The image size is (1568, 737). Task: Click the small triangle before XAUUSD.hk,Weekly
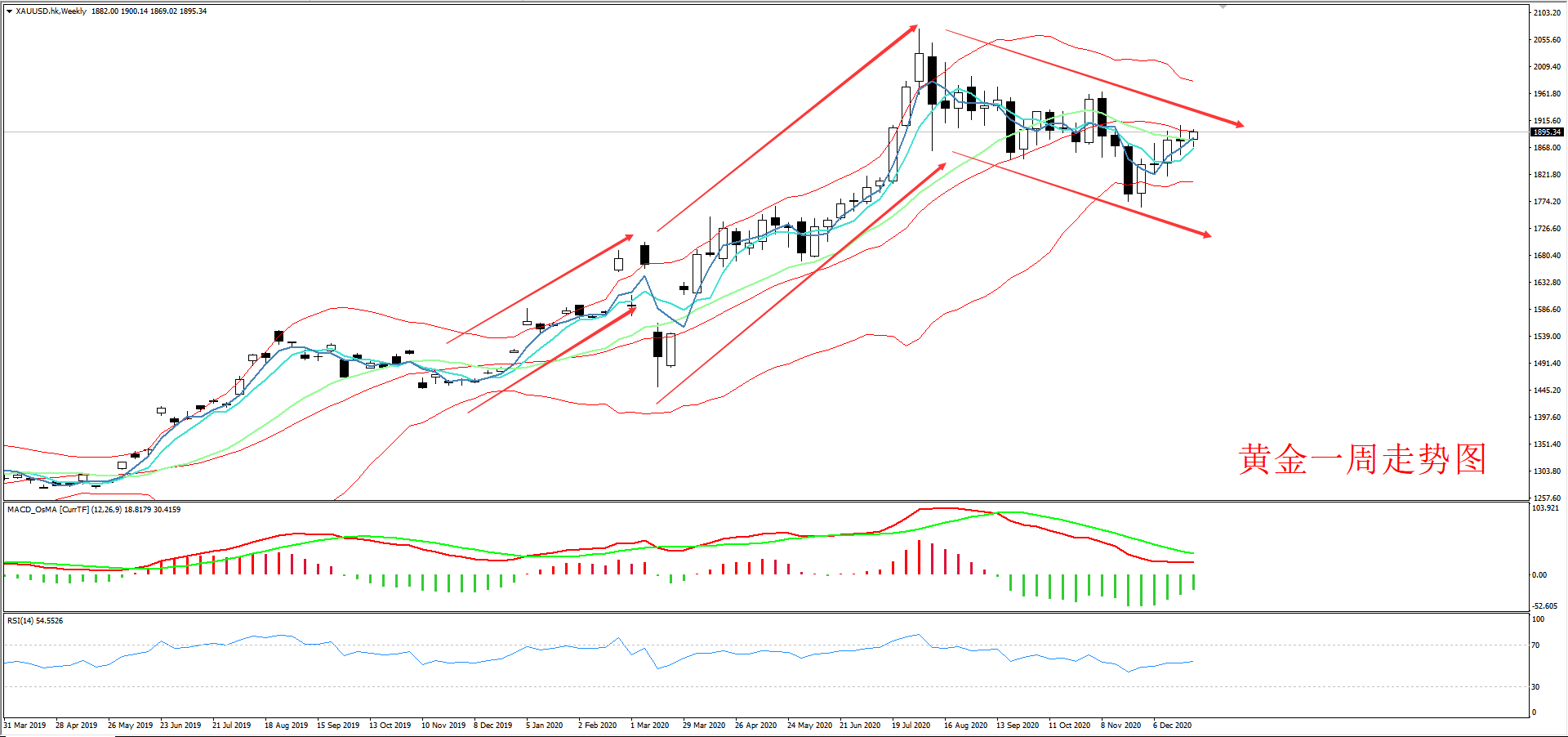click(x=9, y=11)
